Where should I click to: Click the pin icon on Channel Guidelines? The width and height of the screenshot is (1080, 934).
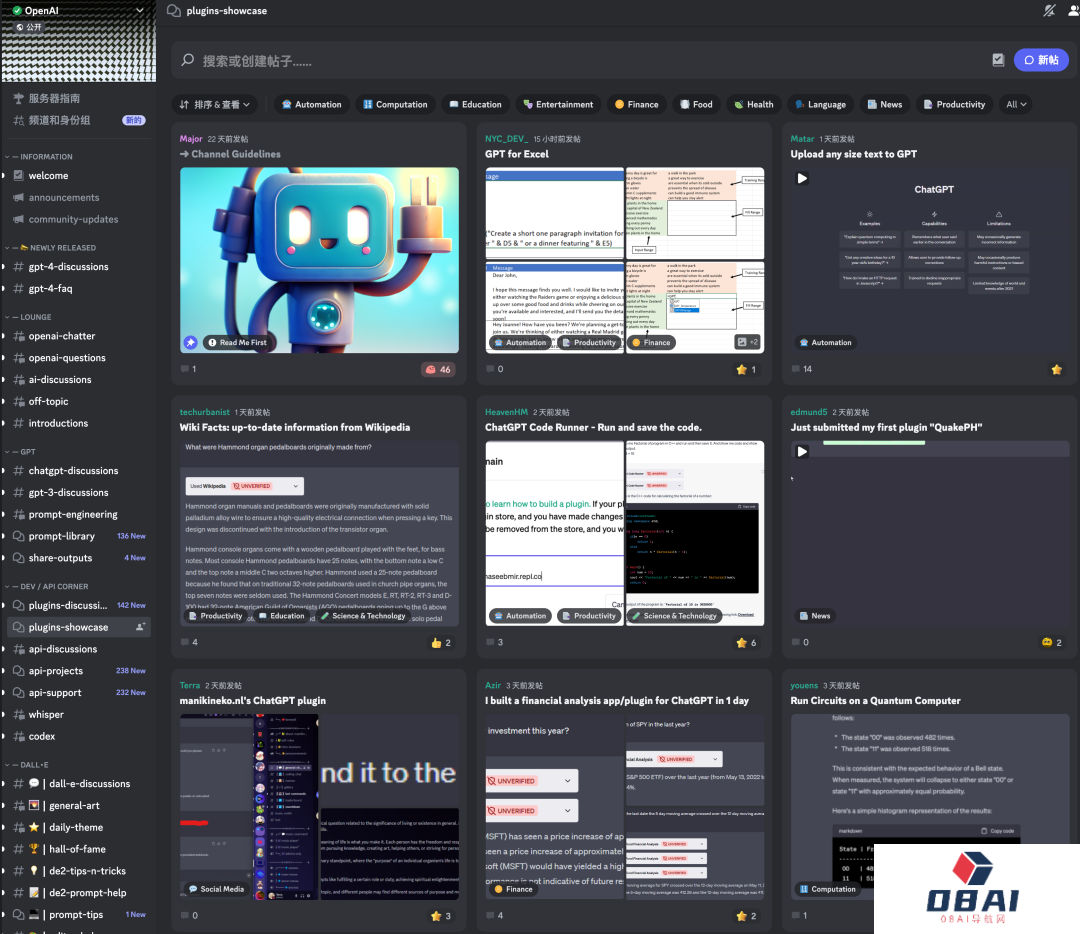190,342
